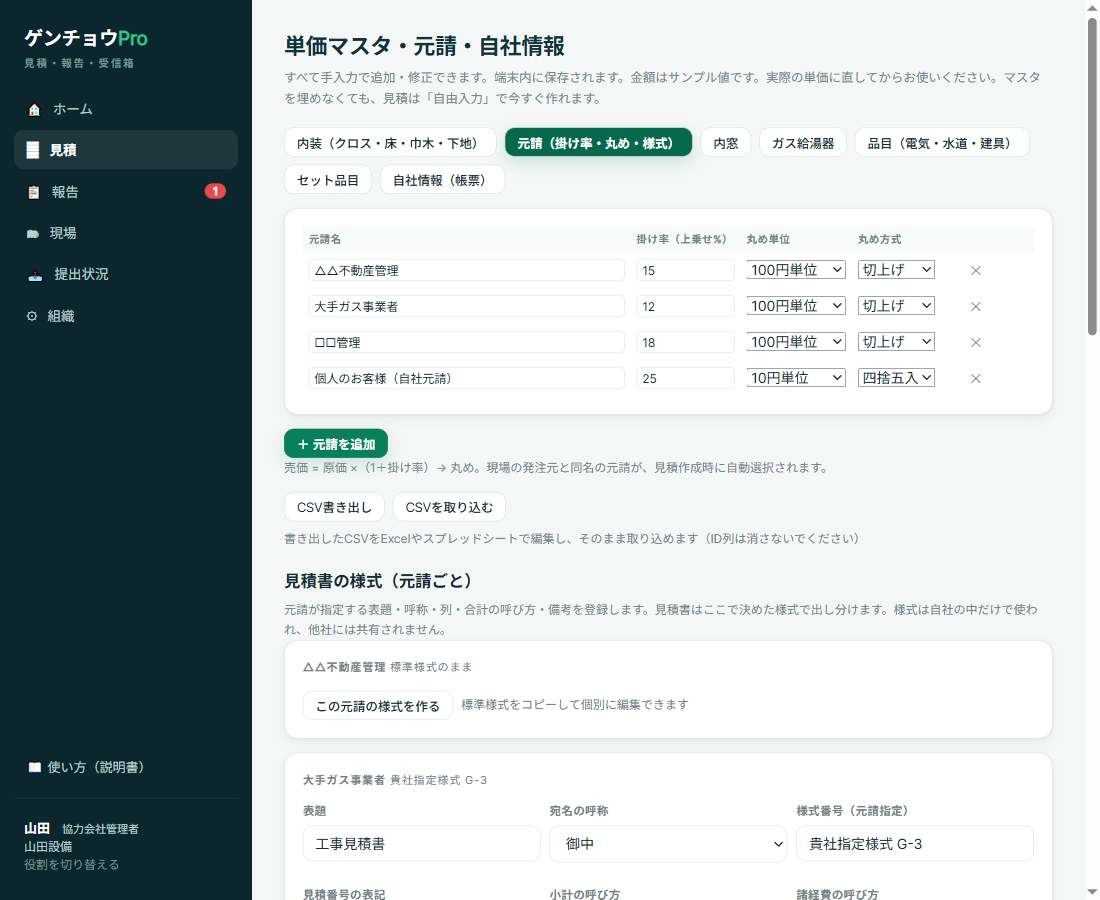Click the home icon in sidebar

[x=34, y=109]
